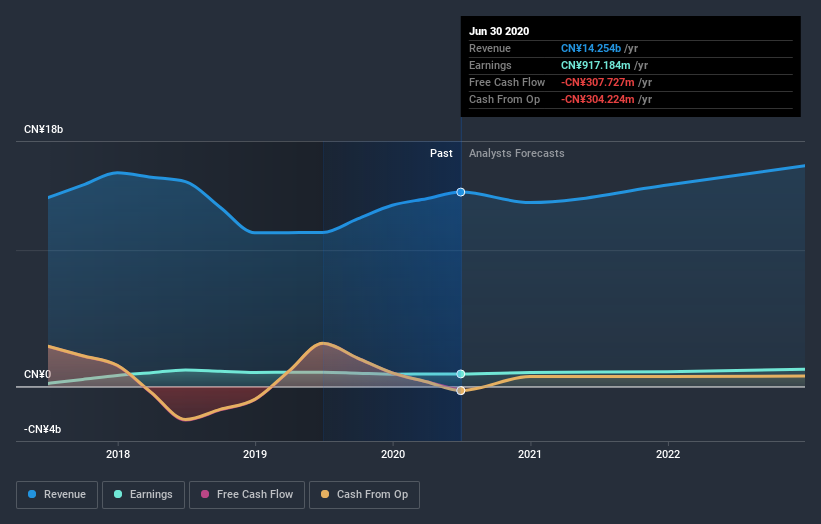
Task: Click the 2018 x-axis label
Action: (x=118, y=454)
